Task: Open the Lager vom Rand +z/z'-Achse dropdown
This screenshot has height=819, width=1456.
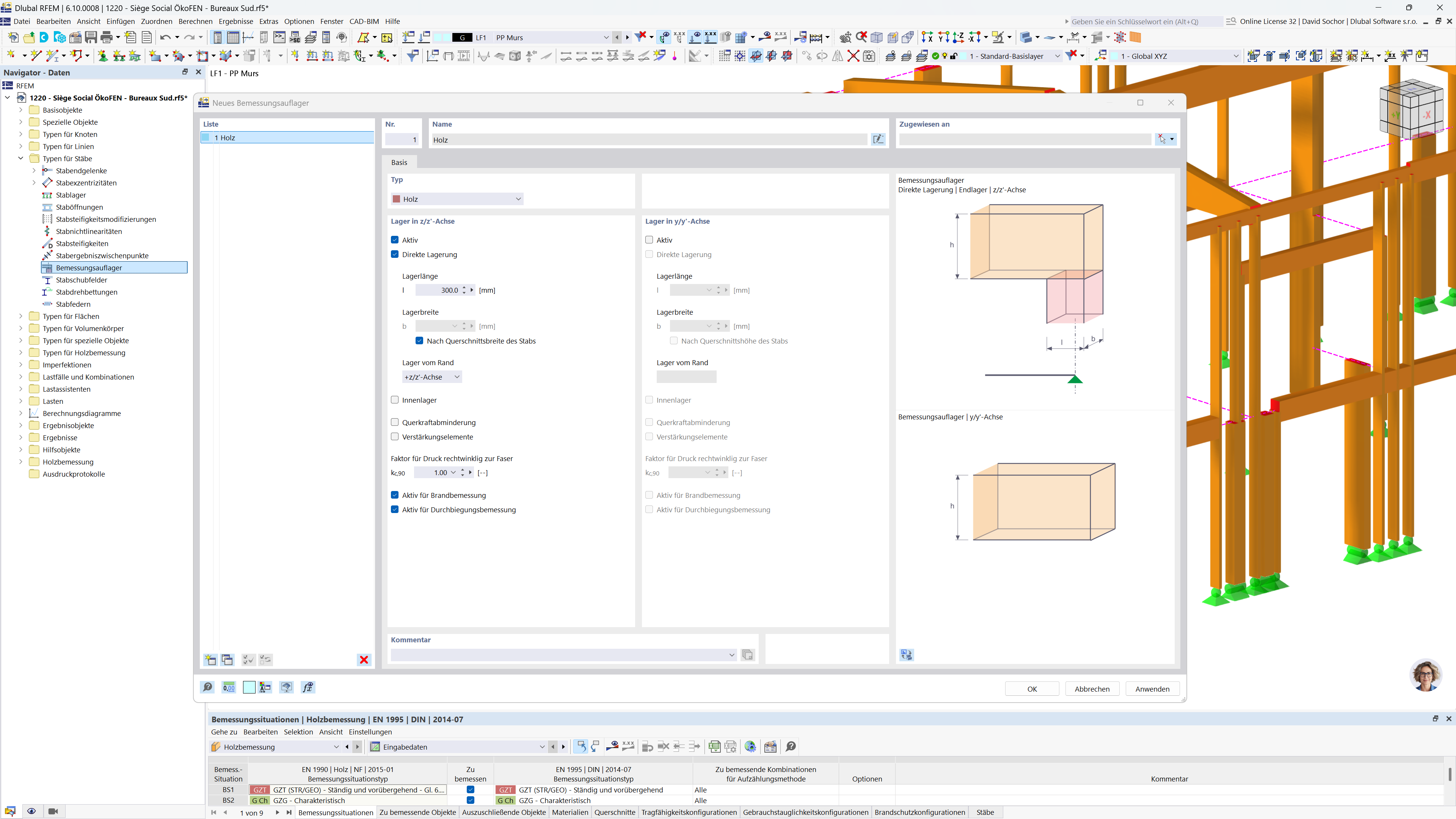Action: pyautogui.click(x=432, y=377)
